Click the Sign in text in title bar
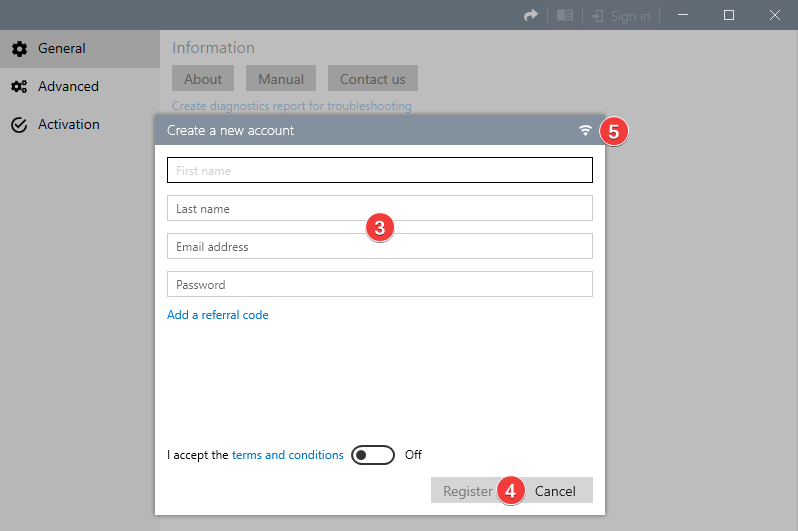The image size is (798, 531). pyautogui.click(x=631, y=16)
